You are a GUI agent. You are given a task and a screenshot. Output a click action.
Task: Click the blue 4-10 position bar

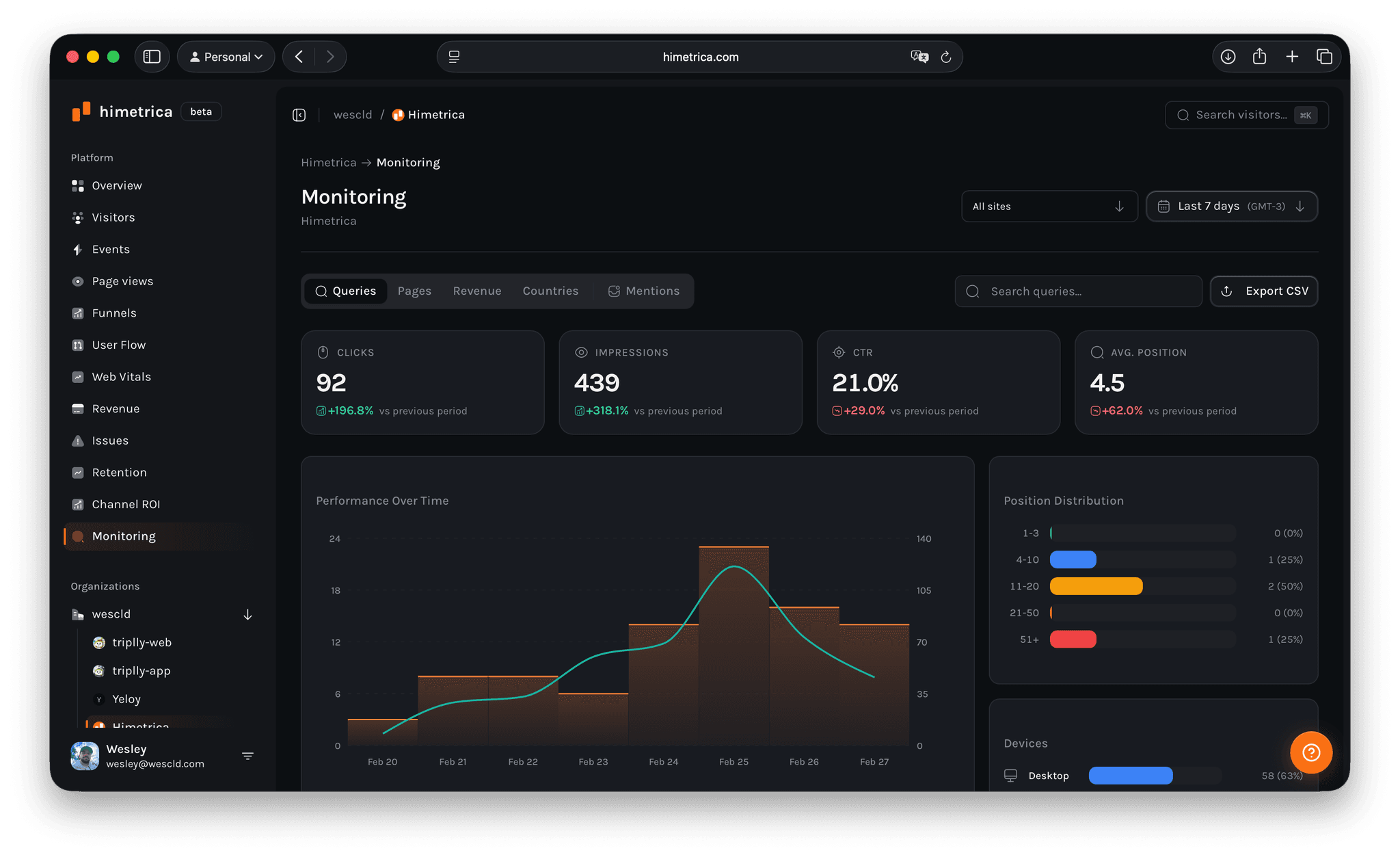click(x=1073, y=559)
